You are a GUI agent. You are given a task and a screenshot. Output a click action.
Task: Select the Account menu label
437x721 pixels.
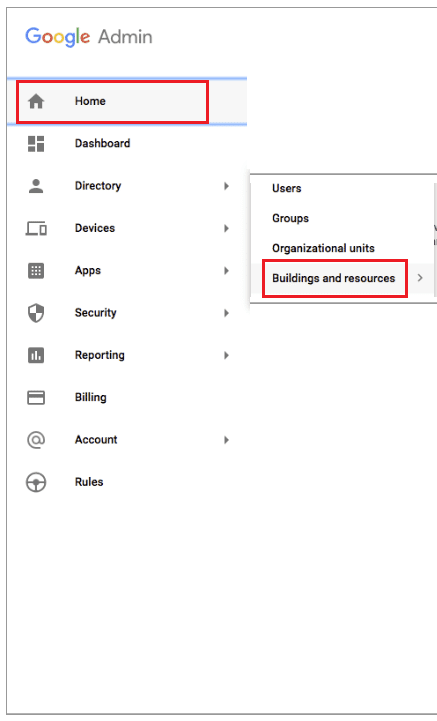96,440
